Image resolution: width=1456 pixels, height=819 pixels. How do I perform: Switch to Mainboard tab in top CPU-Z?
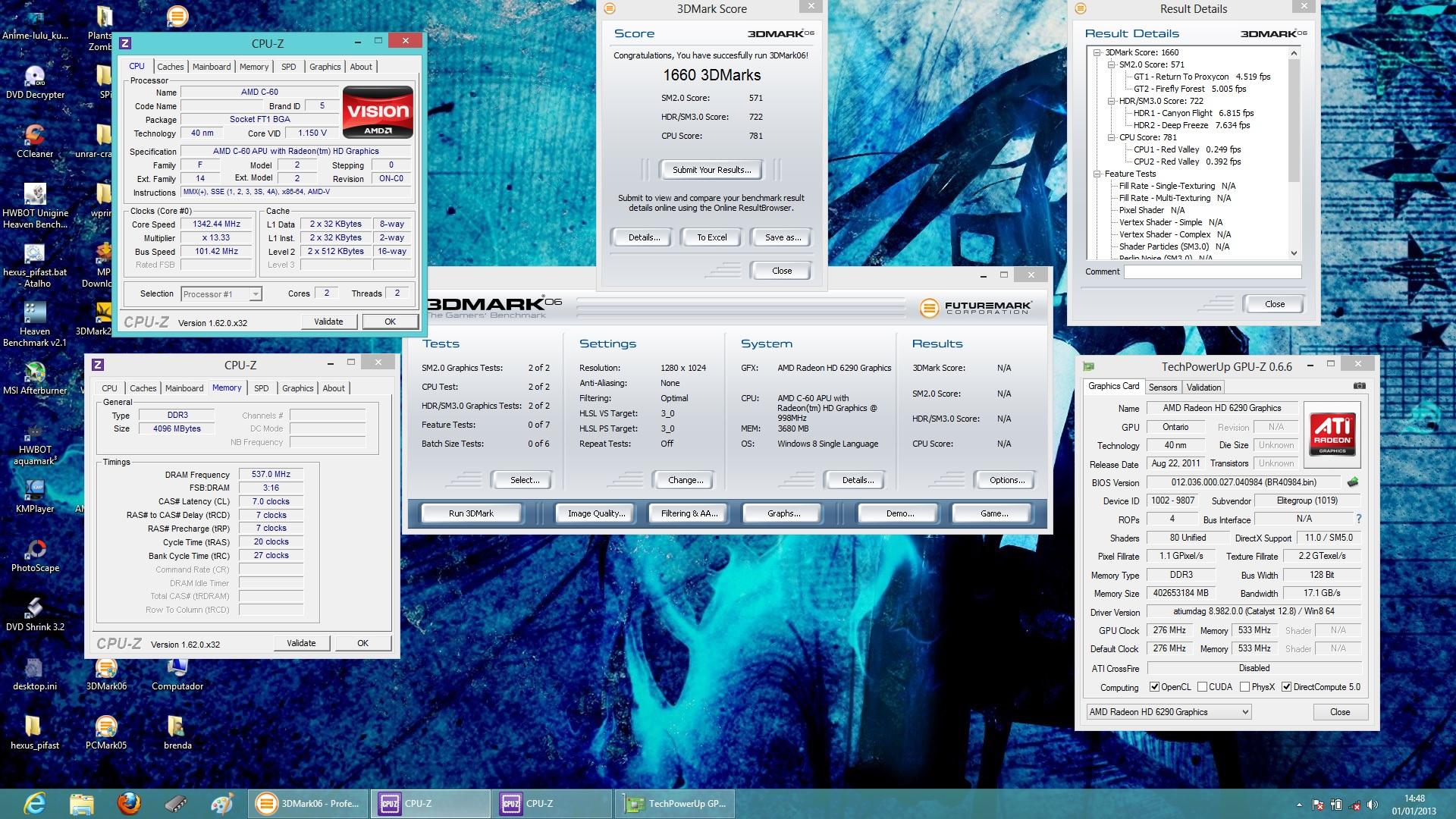click(x=212, y=67)
